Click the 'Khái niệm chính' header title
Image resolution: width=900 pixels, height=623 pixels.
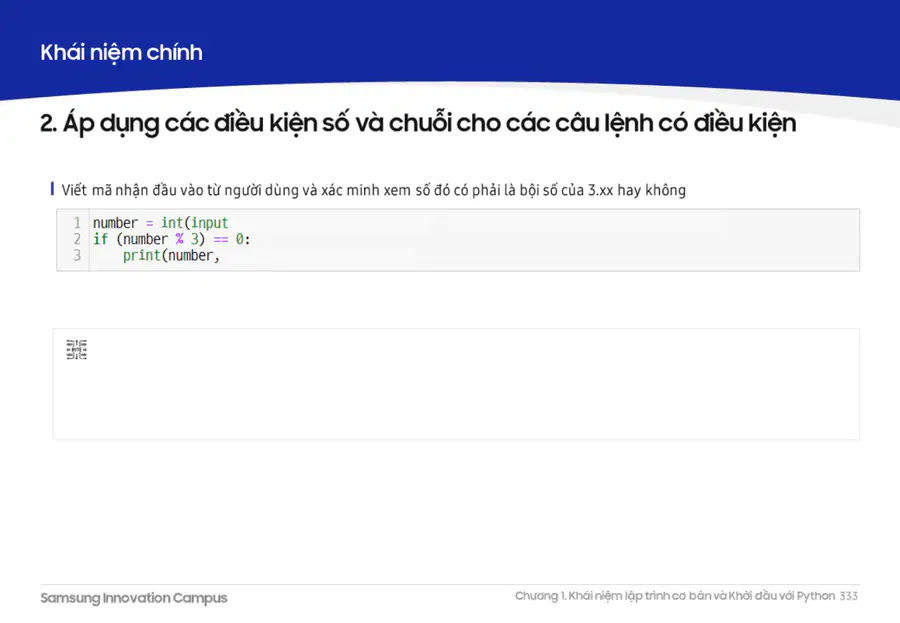[121, 53]
